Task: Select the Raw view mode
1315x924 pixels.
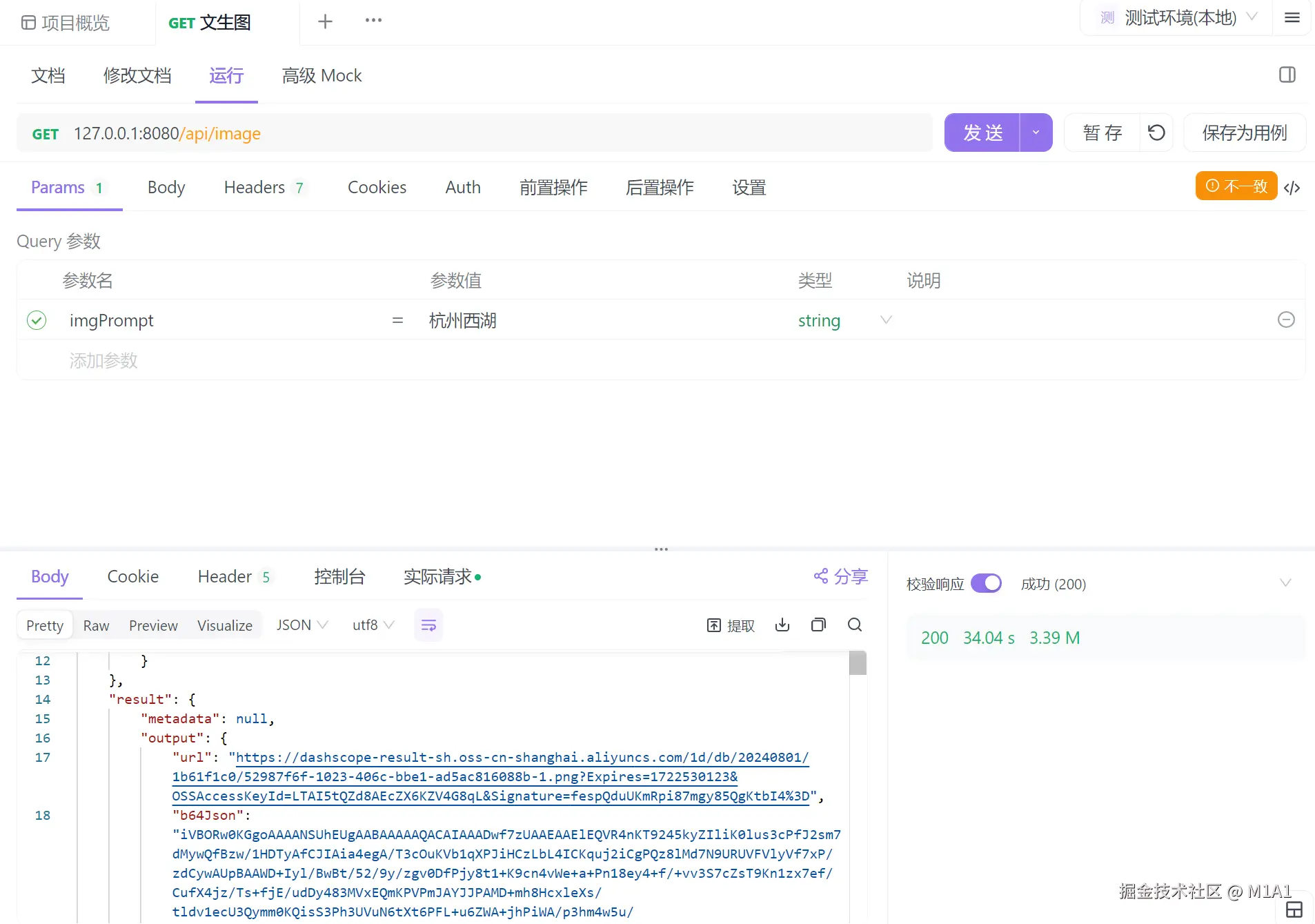Action: point(97,625)
